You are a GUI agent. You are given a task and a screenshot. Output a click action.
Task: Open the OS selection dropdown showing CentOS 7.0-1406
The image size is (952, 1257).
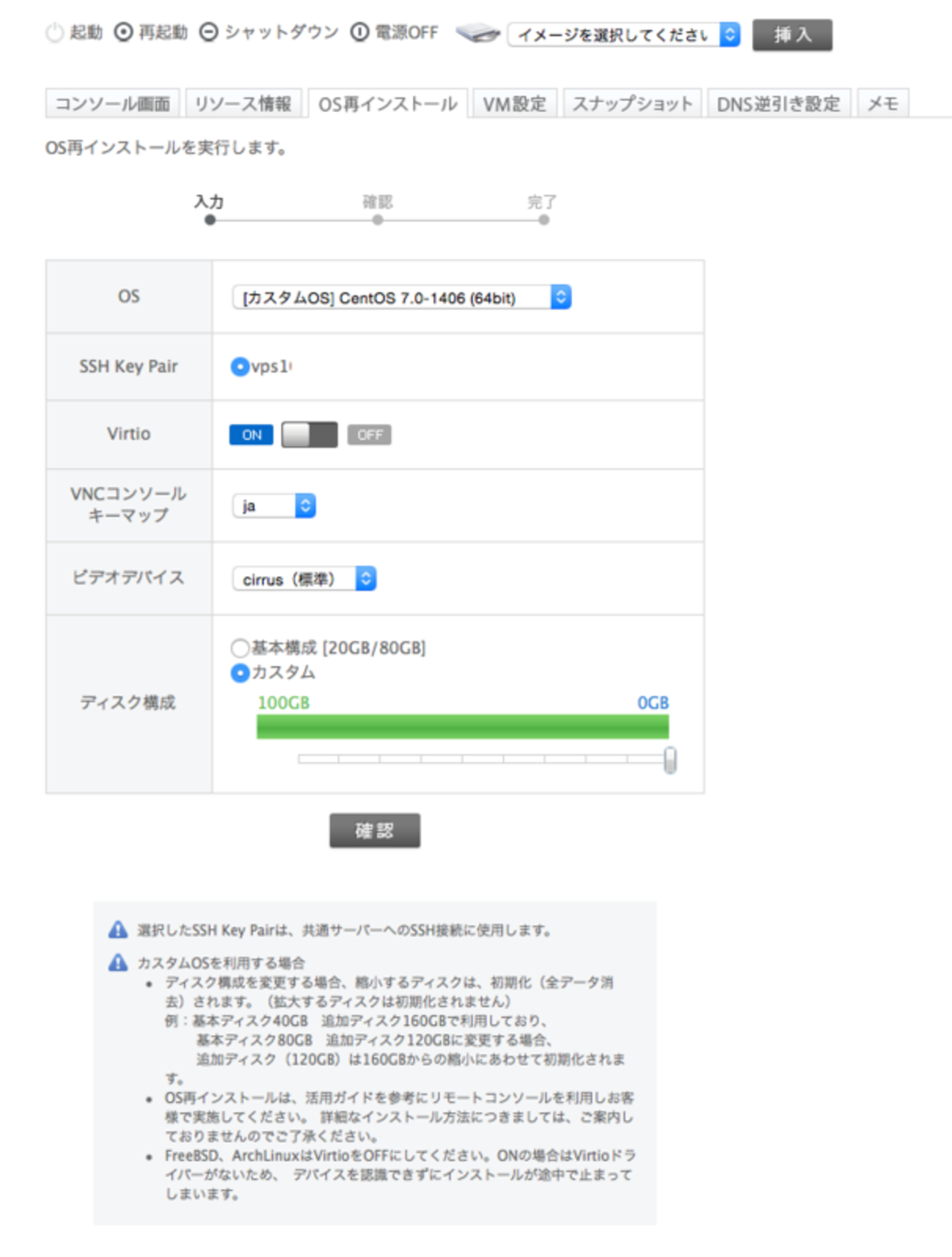pos(401,297)
